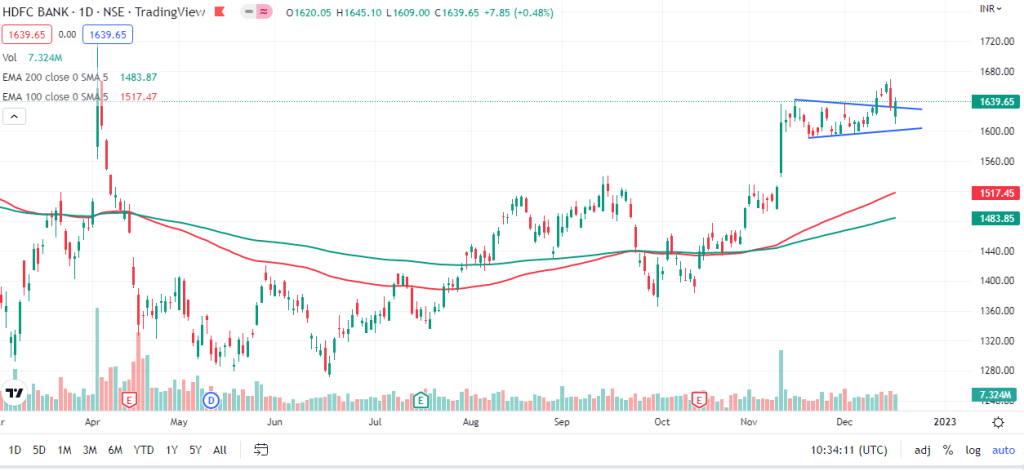Click the red earnings E marker in October
1024x471 pixels.
coord(700,400)
